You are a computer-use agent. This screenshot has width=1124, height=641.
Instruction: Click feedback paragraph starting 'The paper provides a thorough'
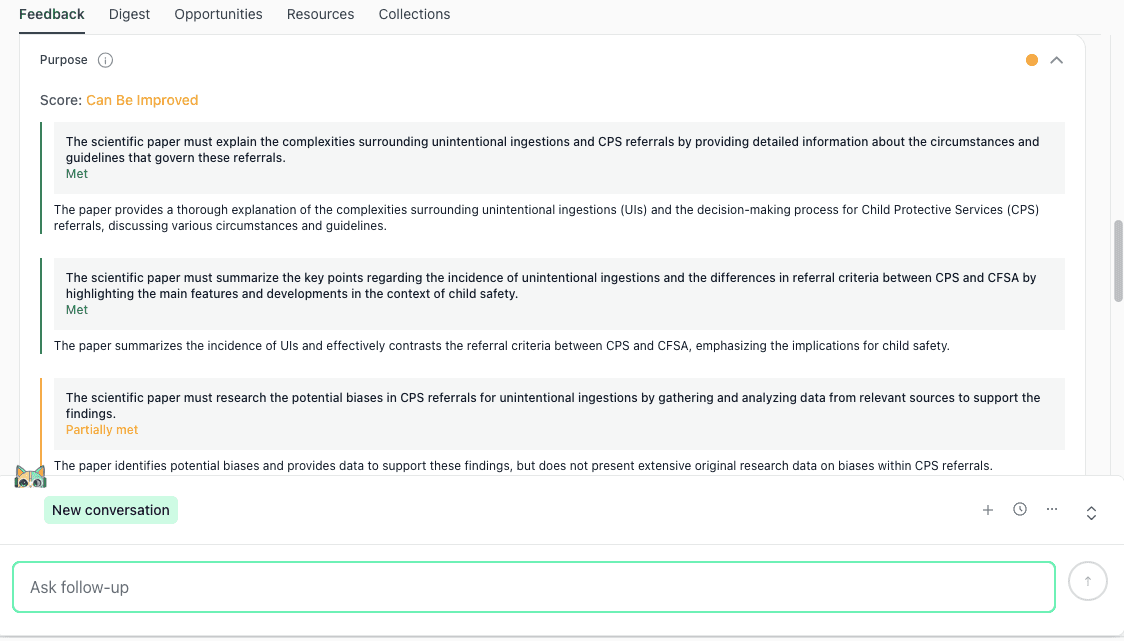click(546, 218)
